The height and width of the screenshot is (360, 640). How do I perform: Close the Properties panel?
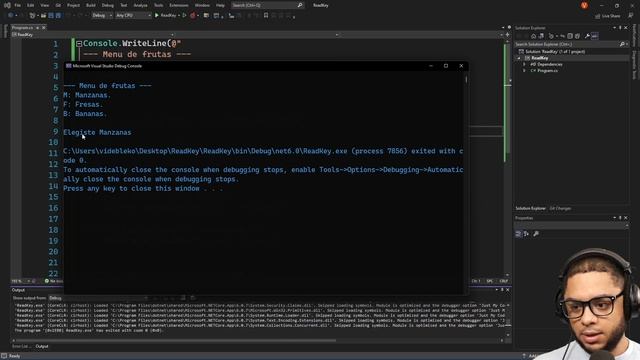626,218
